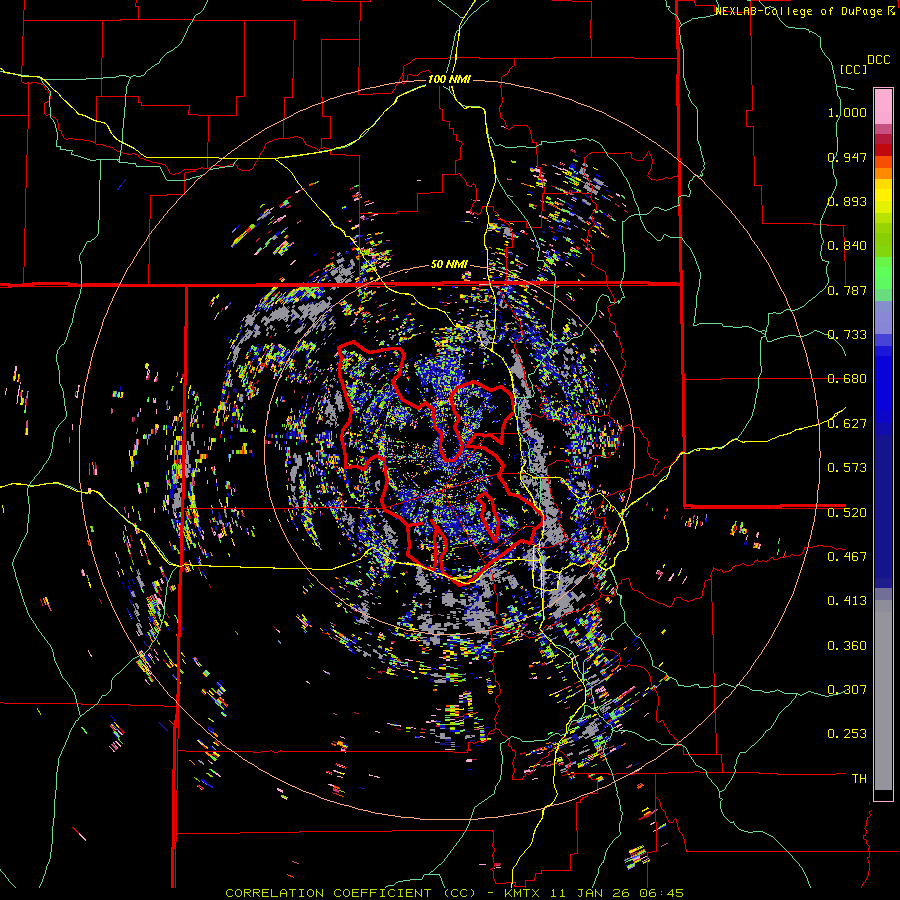Select the 0.733 scale value

point(847,335)
